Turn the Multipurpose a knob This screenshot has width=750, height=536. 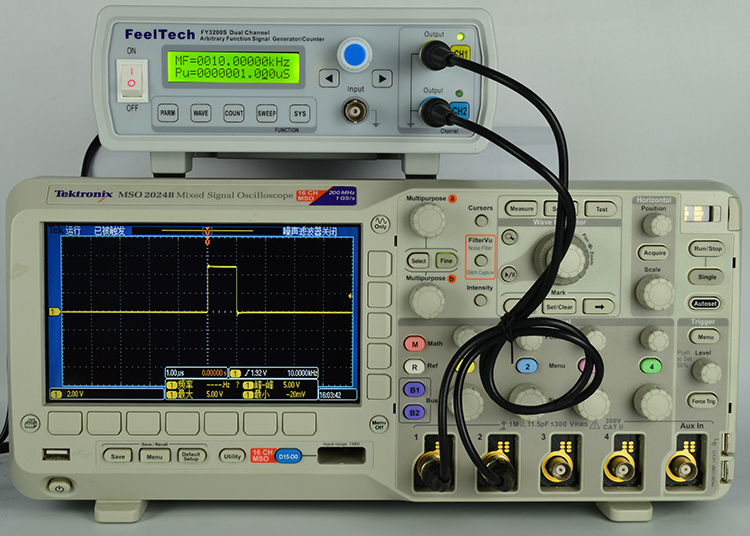[x=427, y=221]
